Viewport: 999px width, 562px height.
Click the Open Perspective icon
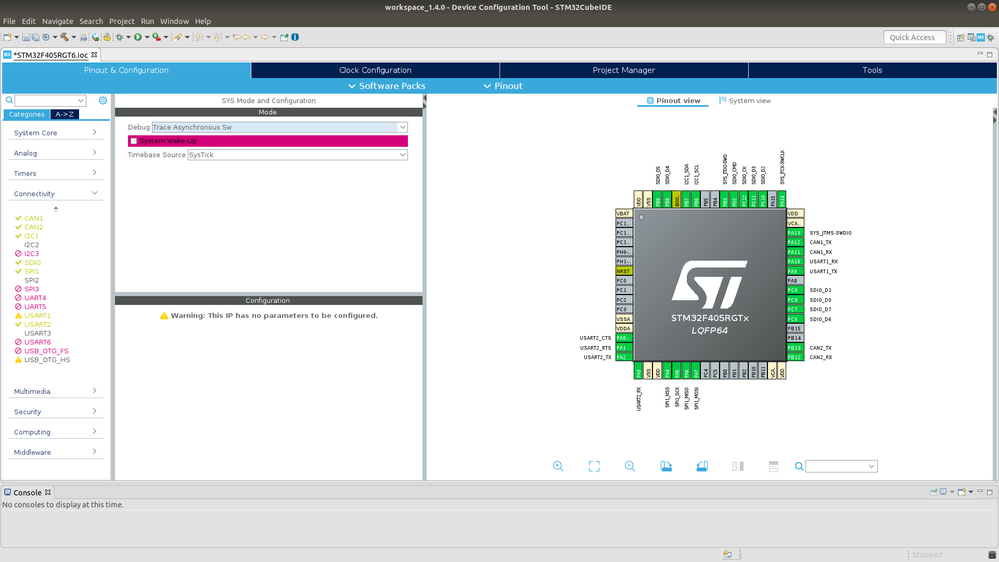[961, 37]
